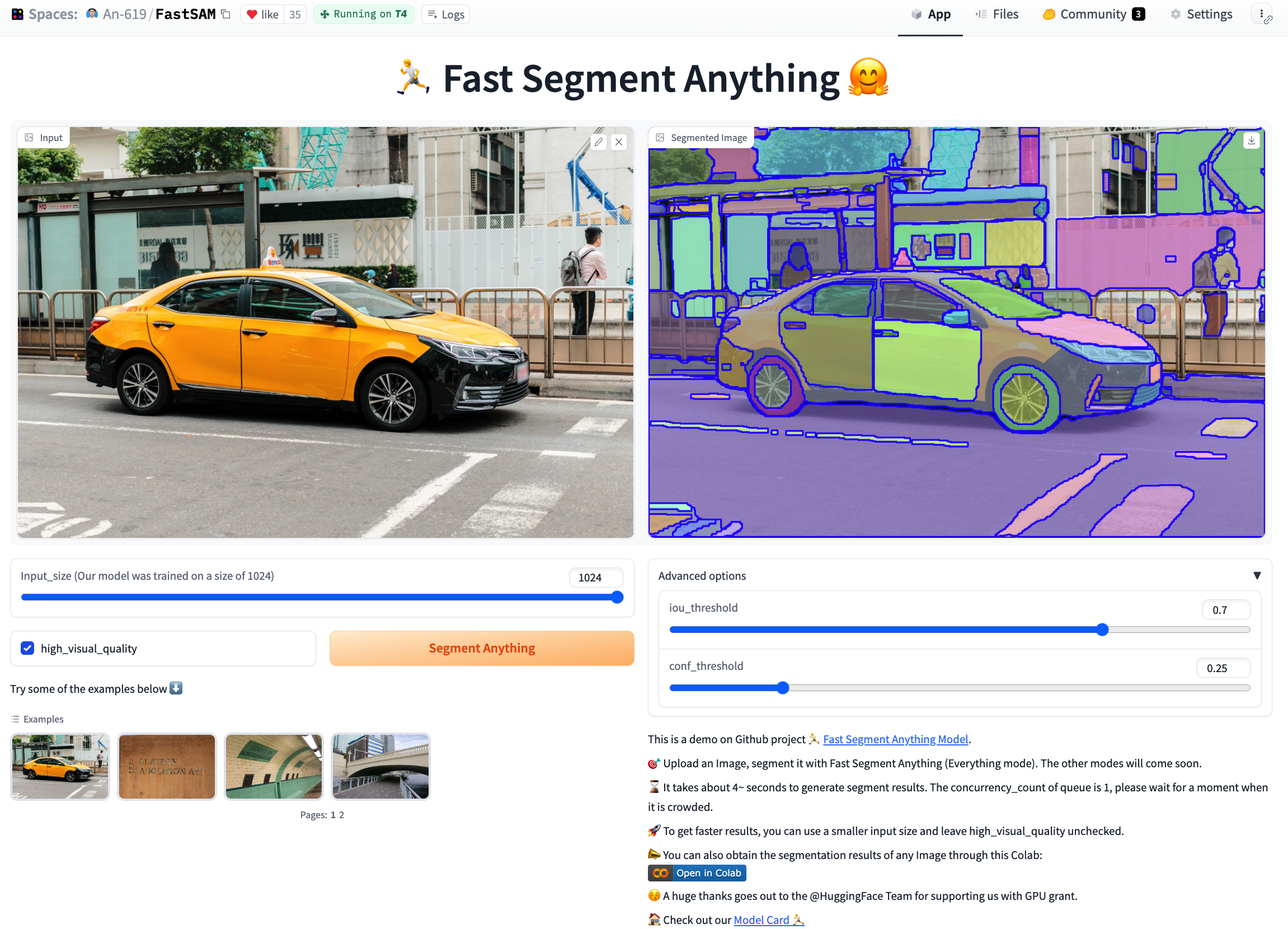Go to examples page 2

341,815
